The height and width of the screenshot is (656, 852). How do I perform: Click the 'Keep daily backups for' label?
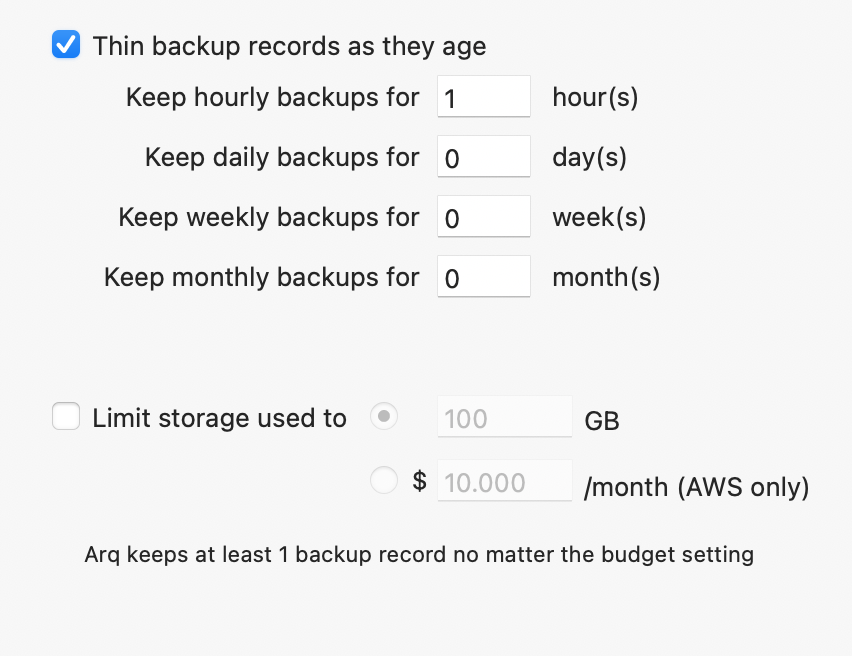coord(282,157)
